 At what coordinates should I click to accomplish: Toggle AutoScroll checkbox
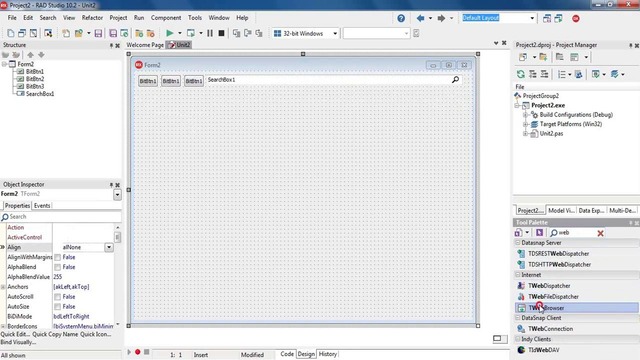58,297
